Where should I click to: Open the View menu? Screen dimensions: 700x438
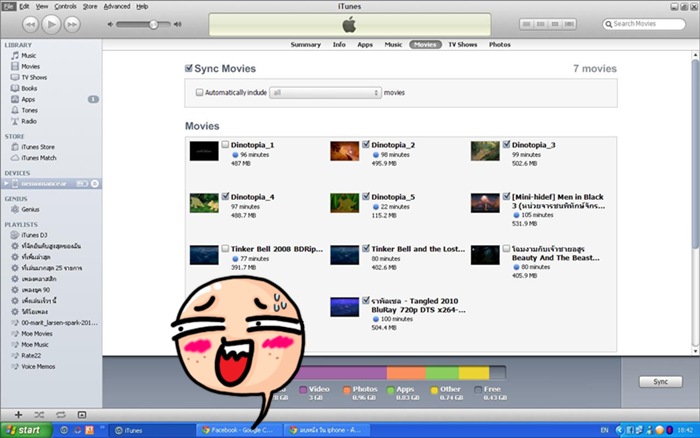42,6
